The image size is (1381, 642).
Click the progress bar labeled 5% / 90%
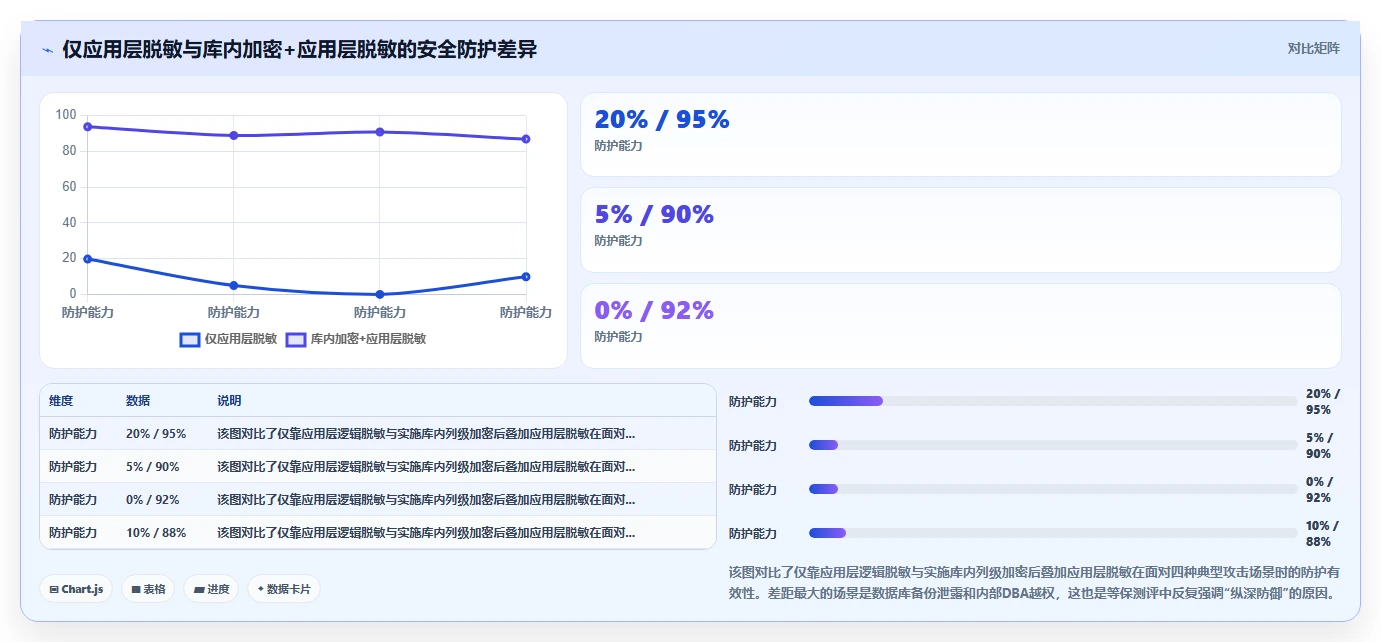point(1053,445)
